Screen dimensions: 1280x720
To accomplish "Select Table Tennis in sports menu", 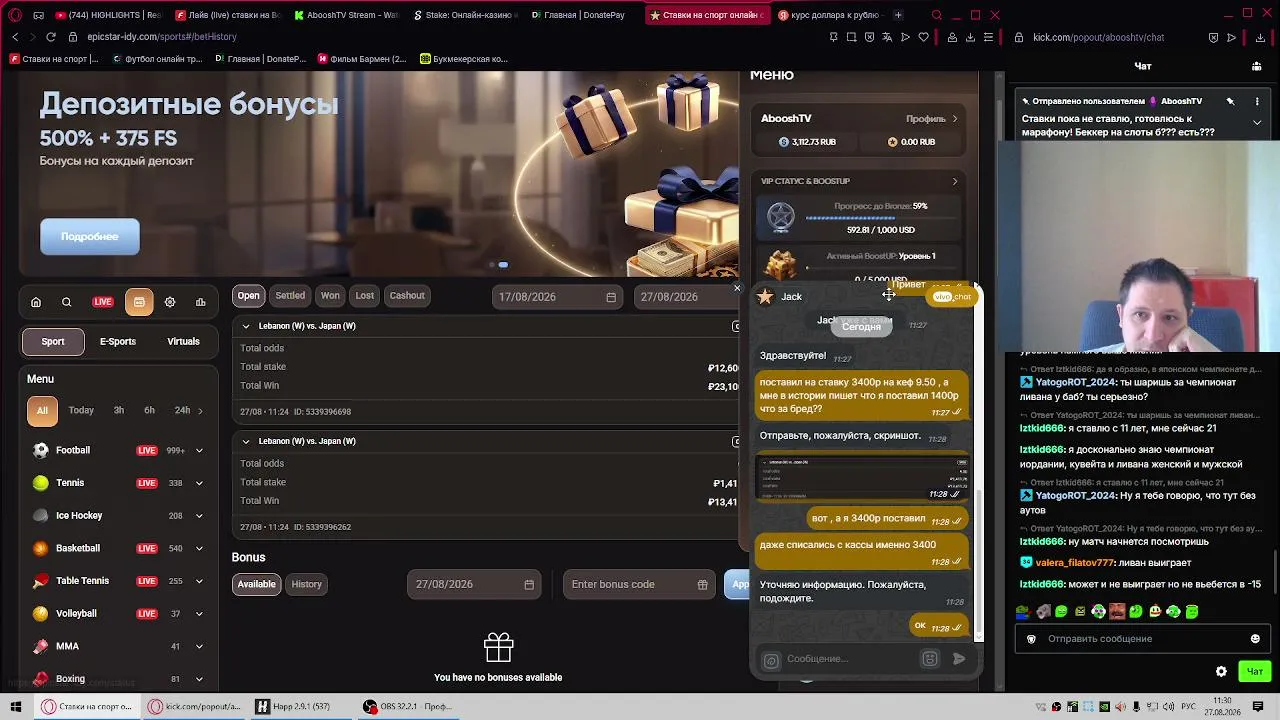I will click(82, 581).
